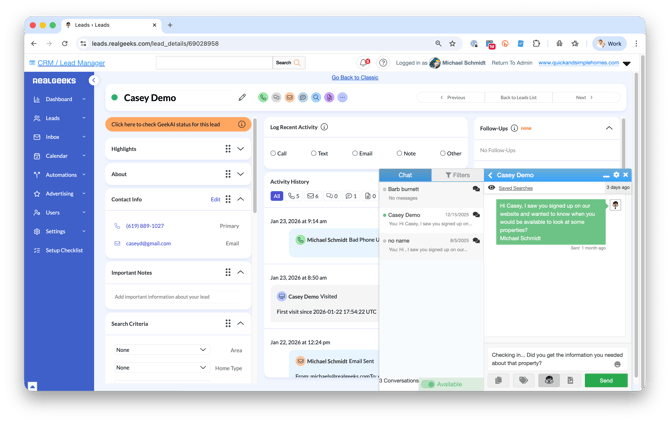Collapse the Follow-Ups panel chevron
670x423 pixels.
click(x=609, y=128)
